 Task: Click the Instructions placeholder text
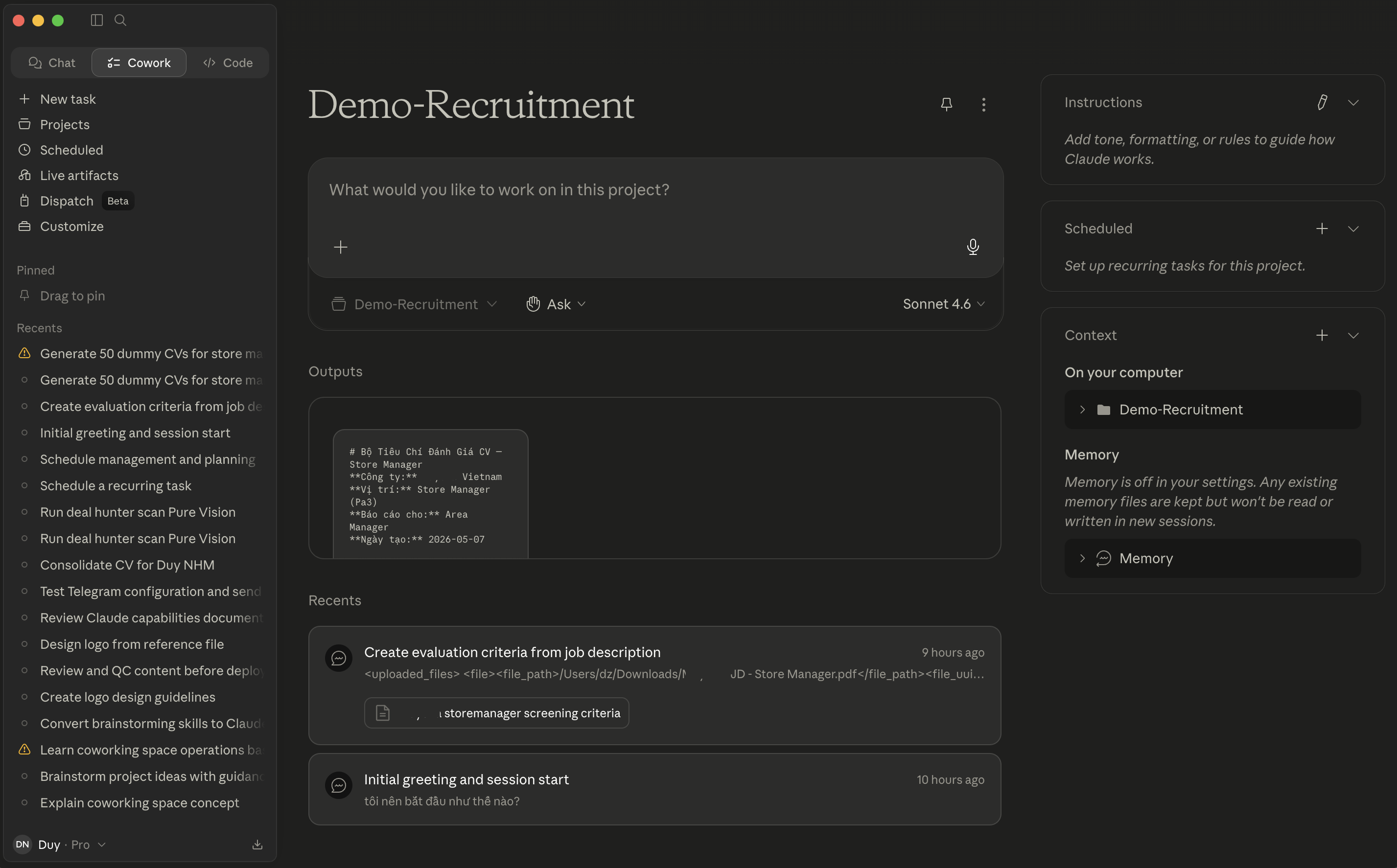1199,149
